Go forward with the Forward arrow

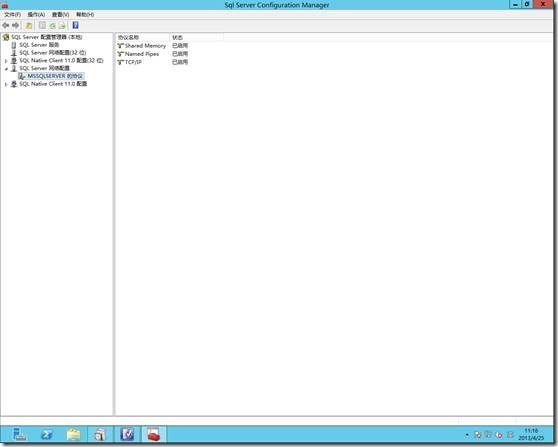[x=15, y=25]
